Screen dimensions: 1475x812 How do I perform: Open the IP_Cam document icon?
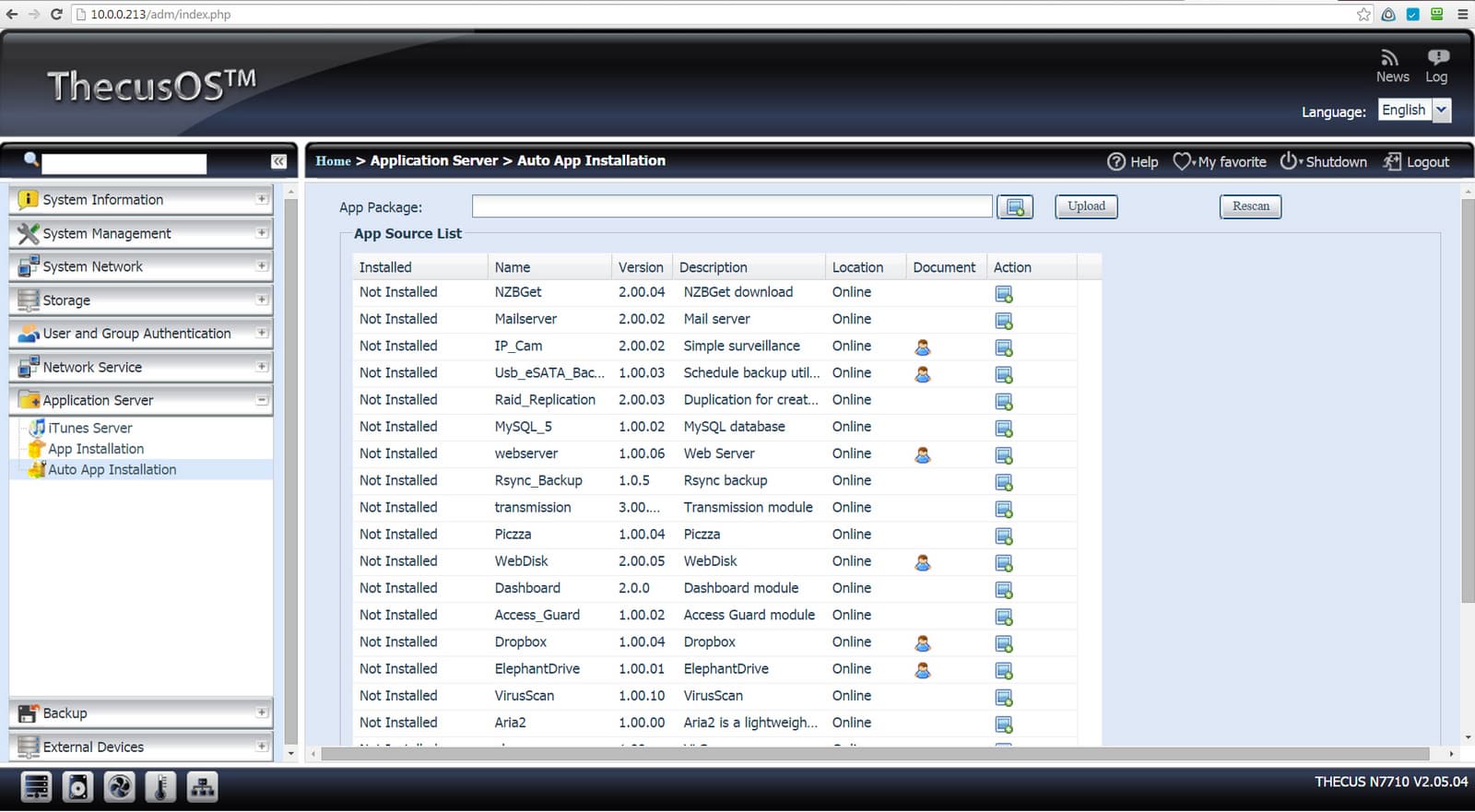pos(922,347)
